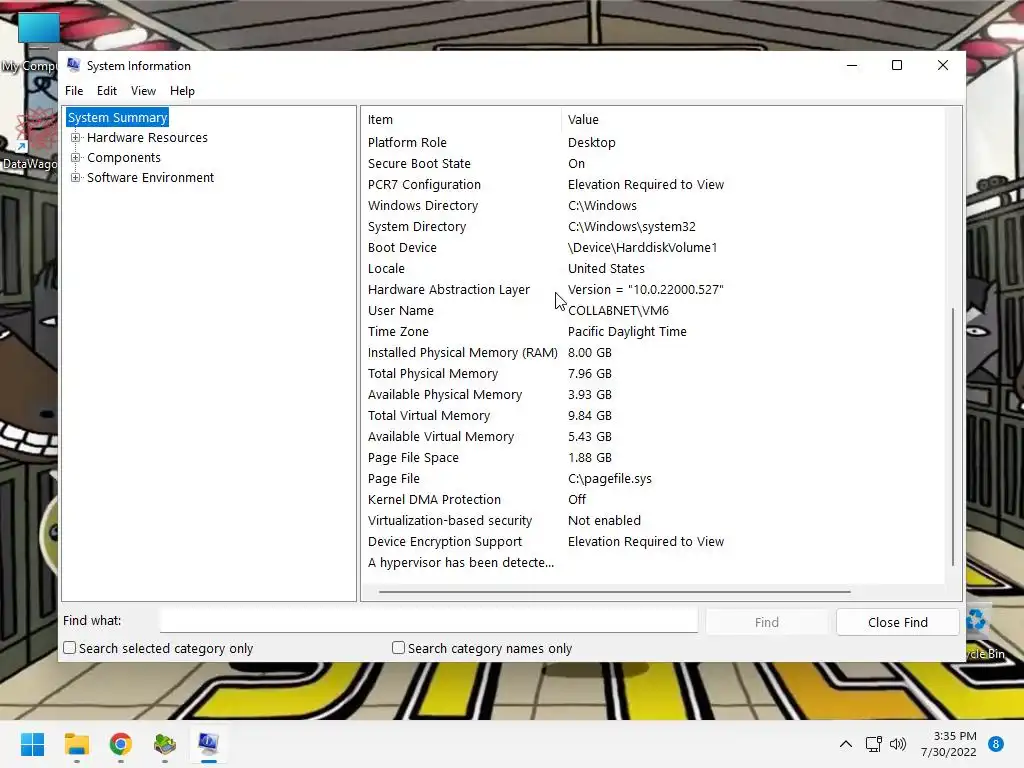This screenshot has width=1024, height=768.
Task: Open the volume tray icon
Action: point(898,744)
